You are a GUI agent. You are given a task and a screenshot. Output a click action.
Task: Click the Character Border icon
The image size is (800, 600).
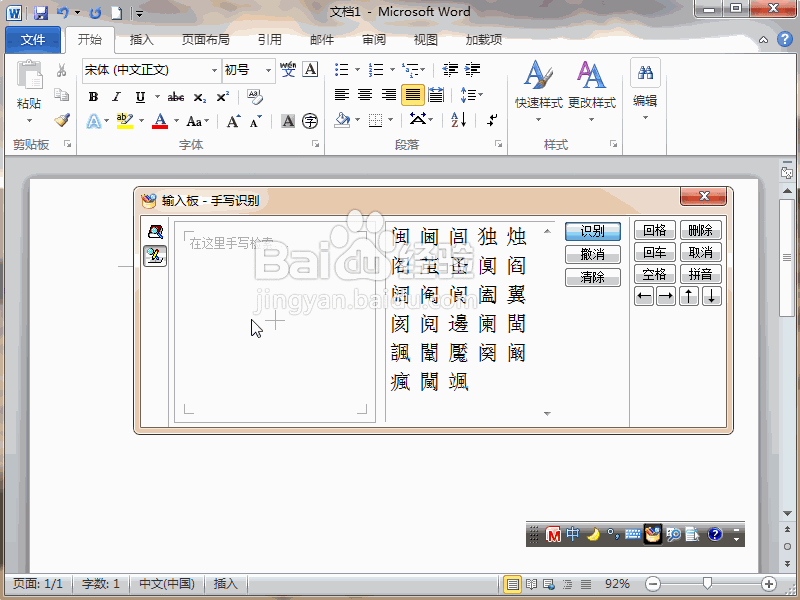click(x=310, y=69)
